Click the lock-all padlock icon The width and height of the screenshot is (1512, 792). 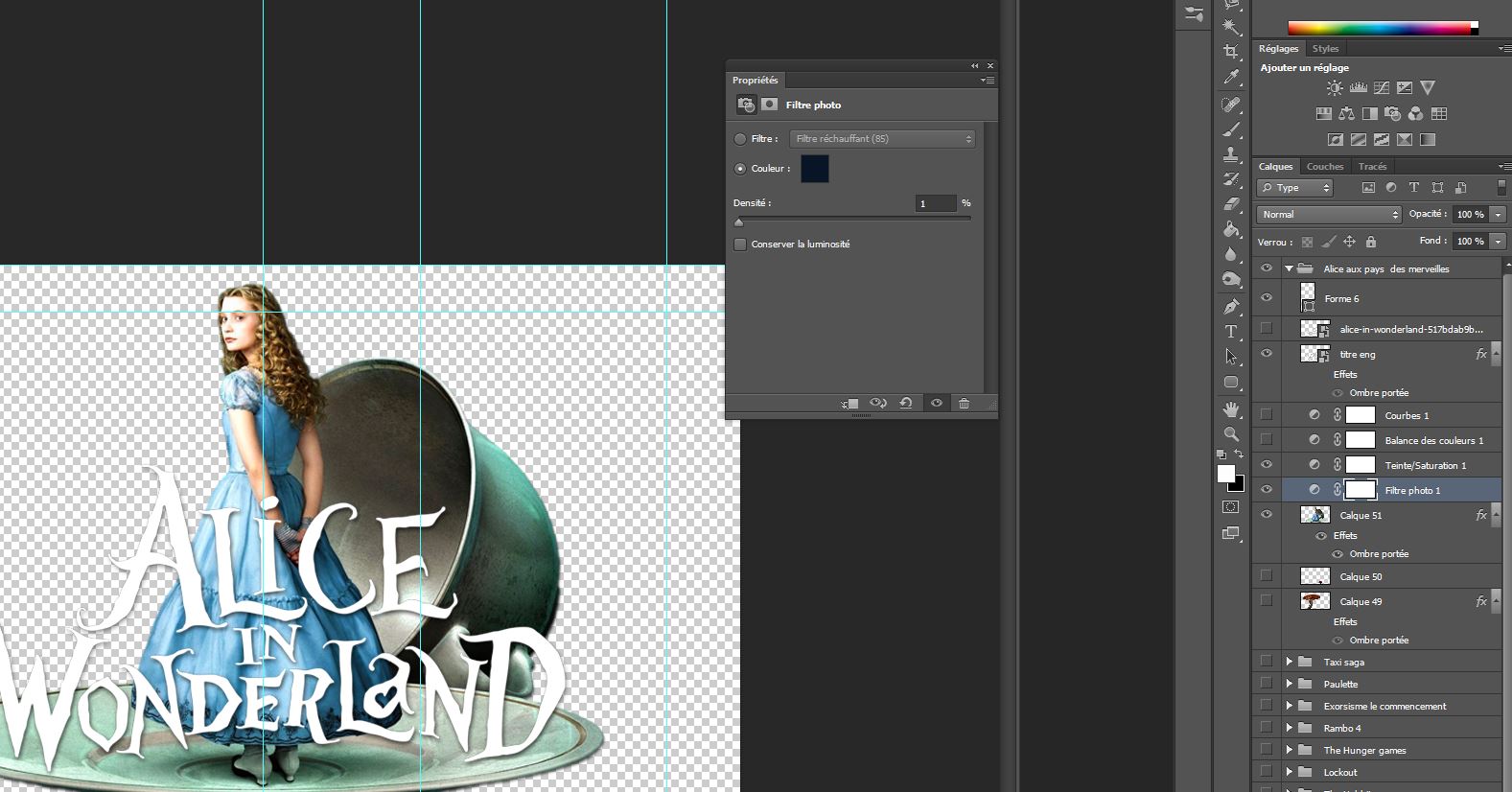1370,243
